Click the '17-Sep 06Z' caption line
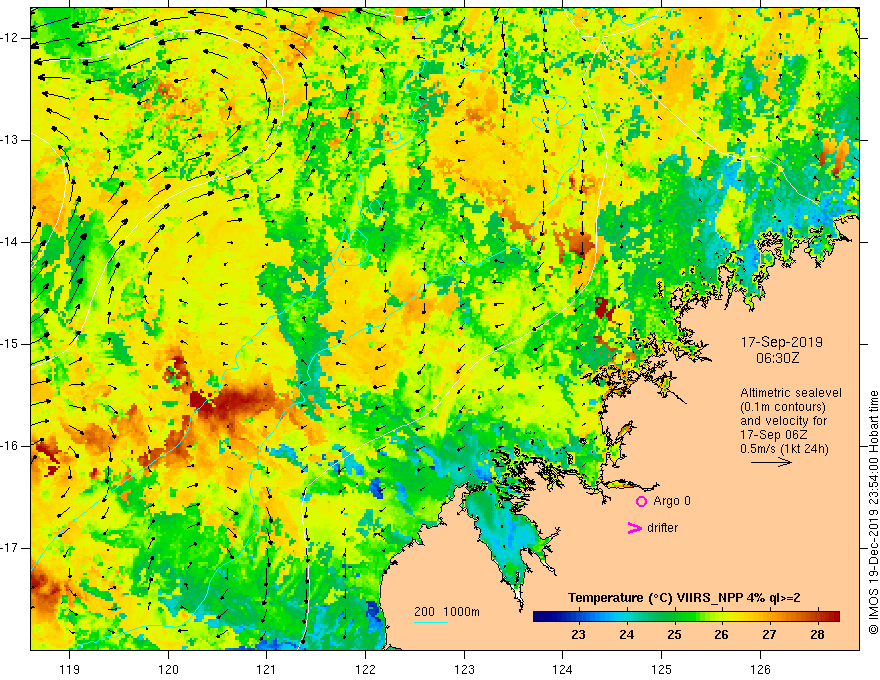Viewport: 880px width, 680px height. point(776,435)
